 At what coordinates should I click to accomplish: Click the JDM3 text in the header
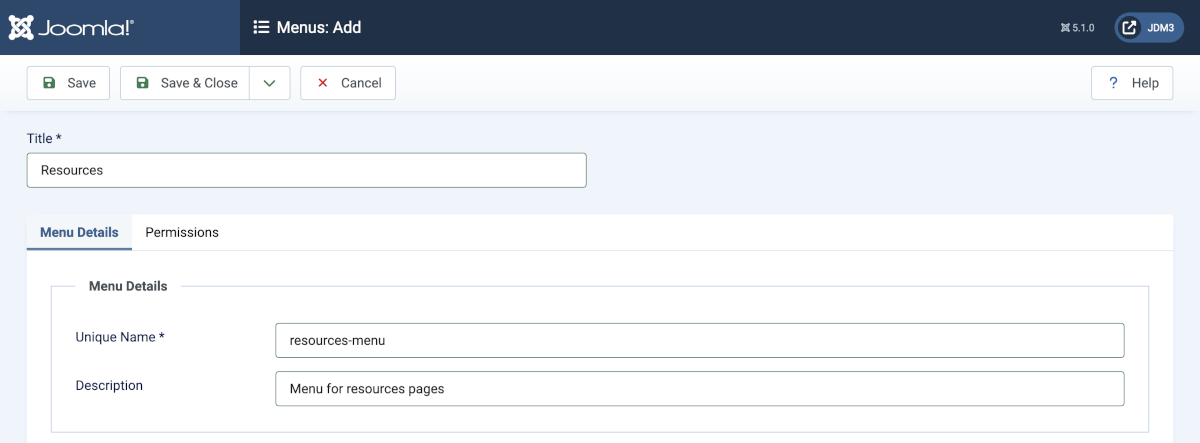[1160, 28]
